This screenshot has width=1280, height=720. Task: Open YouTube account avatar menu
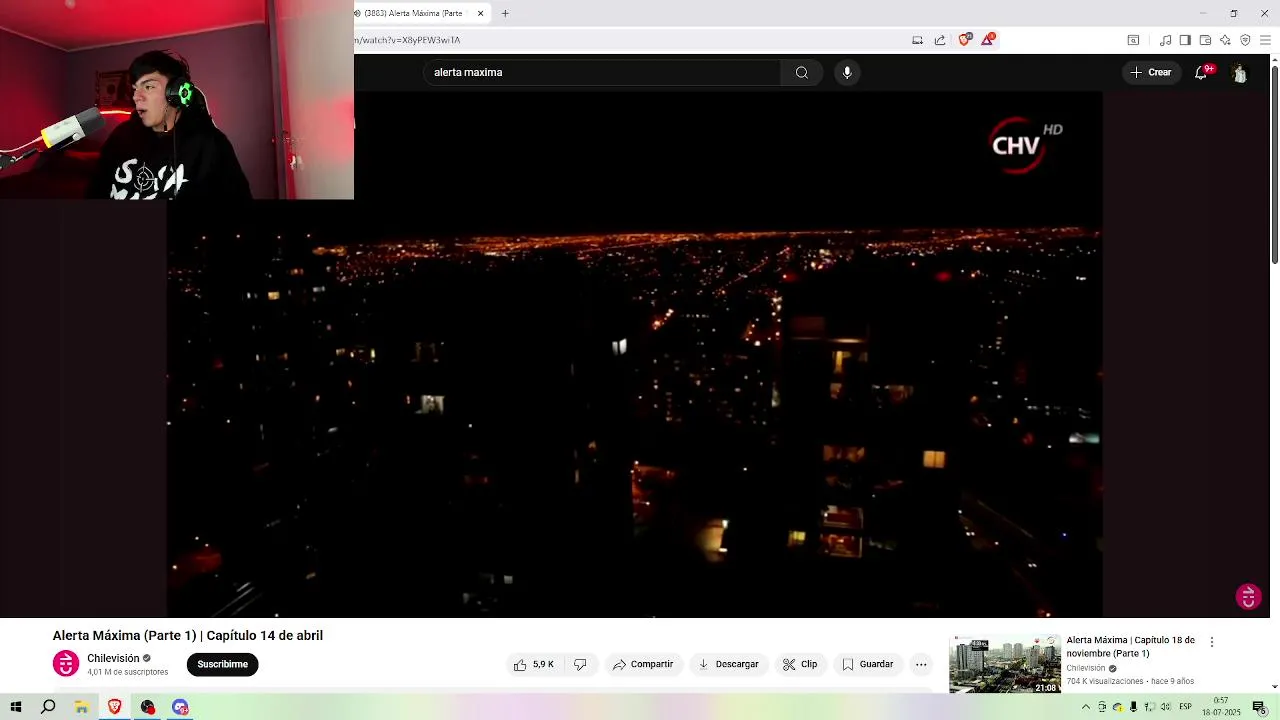[x=1240, y=72]
